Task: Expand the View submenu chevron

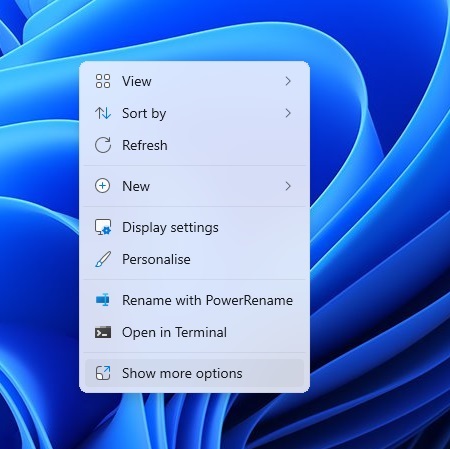Action: tap(288, 81)
